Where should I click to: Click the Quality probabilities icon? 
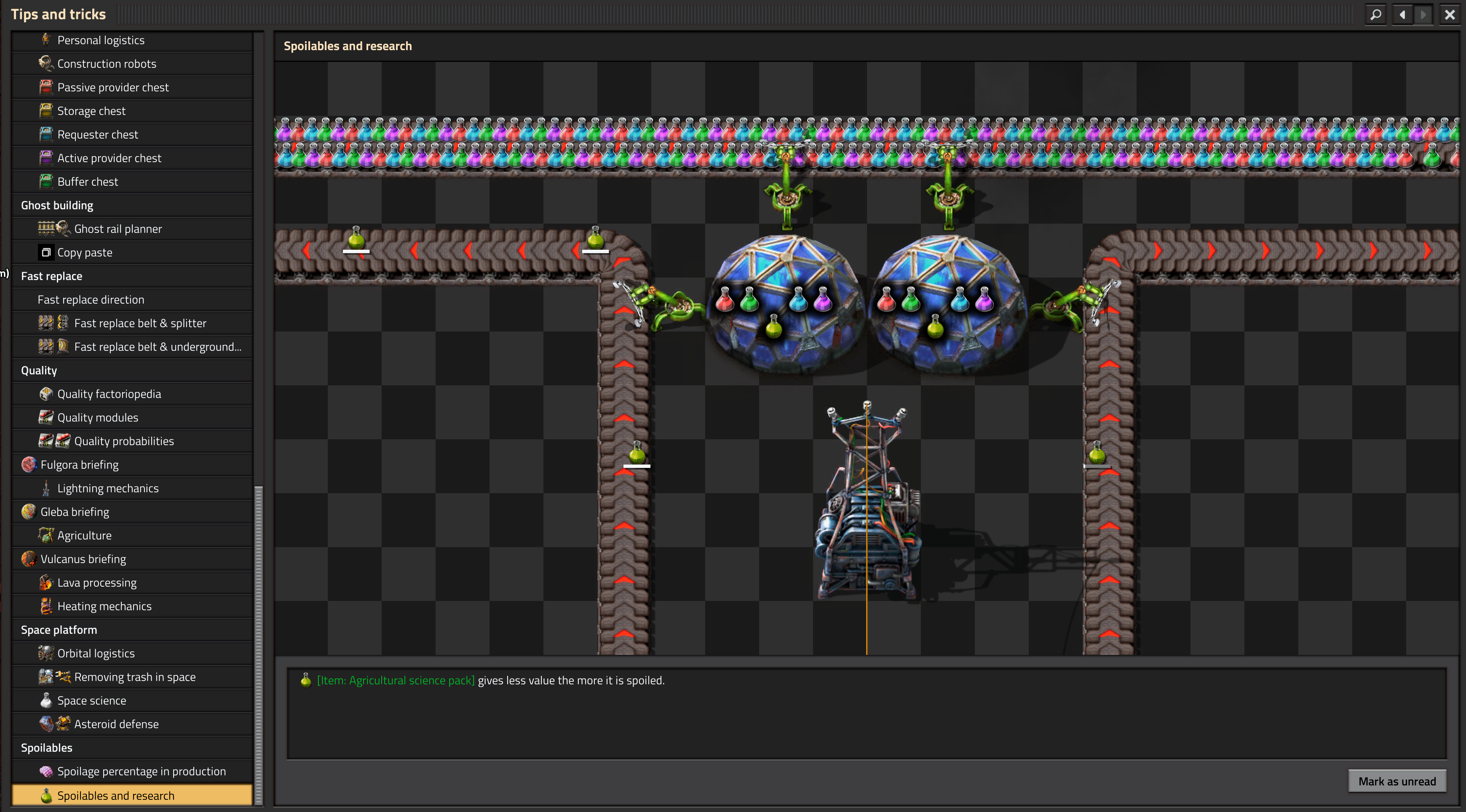click(x=54, y=441)
